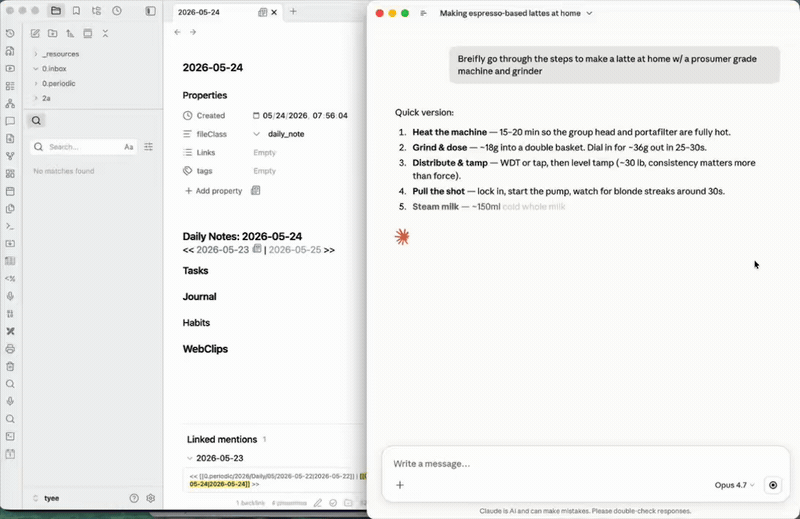Navigate back in Obsidian note history
This screenshot has height=519, width=800.
[x=177, y=32]
